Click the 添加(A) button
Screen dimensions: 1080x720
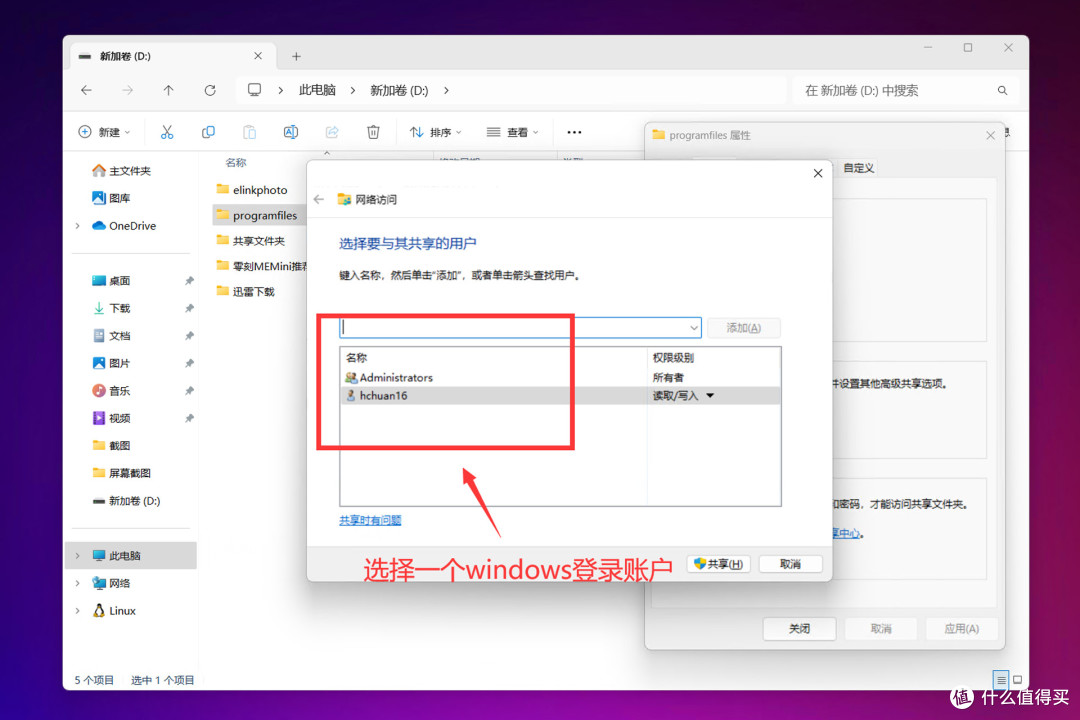(743, 328)
